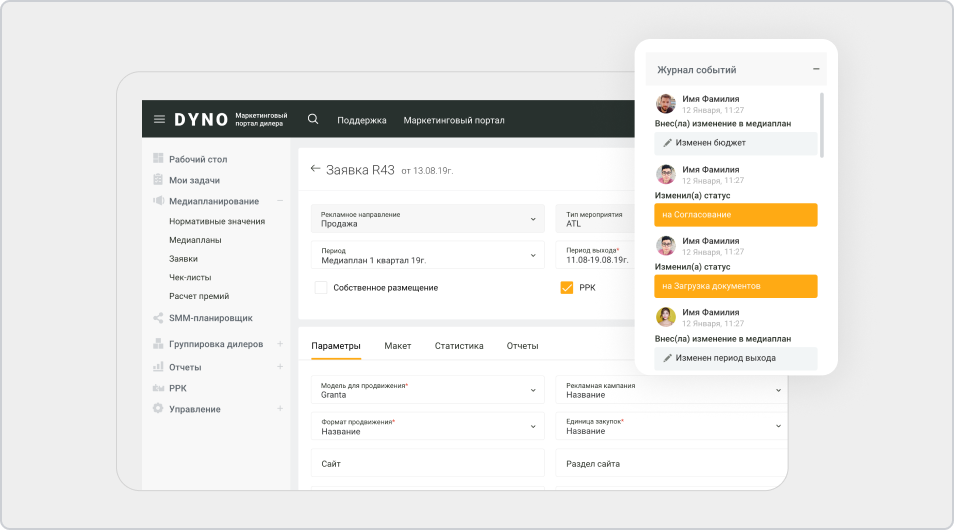Open the hamburger menu icon
Image resolution: width=954 pixels, height=530 pixels.
(159, 119)
